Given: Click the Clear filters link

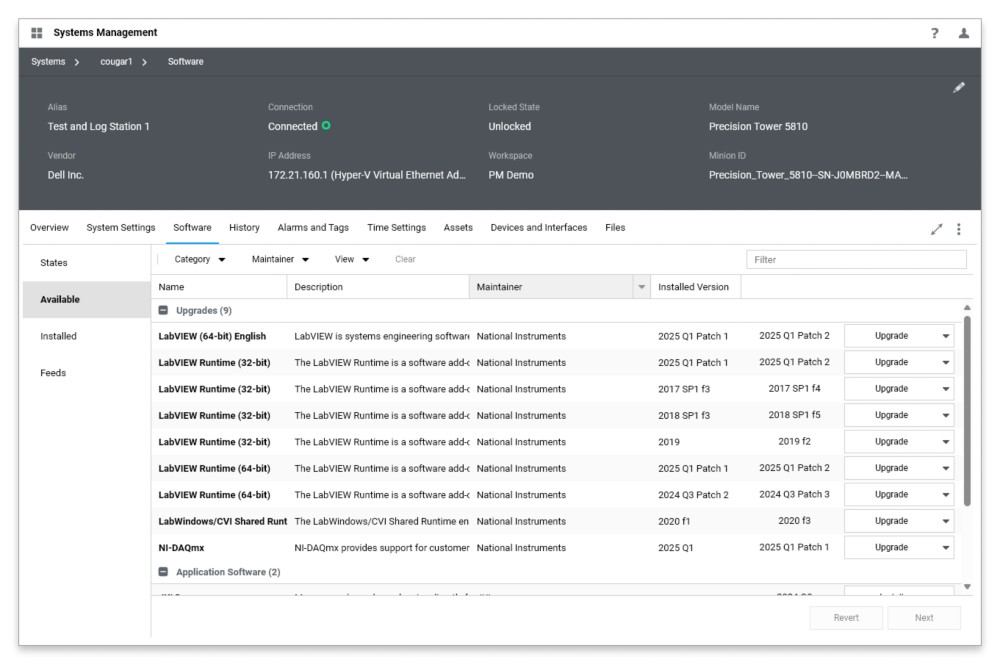Looking at the screenshot, I should point(405,259).
